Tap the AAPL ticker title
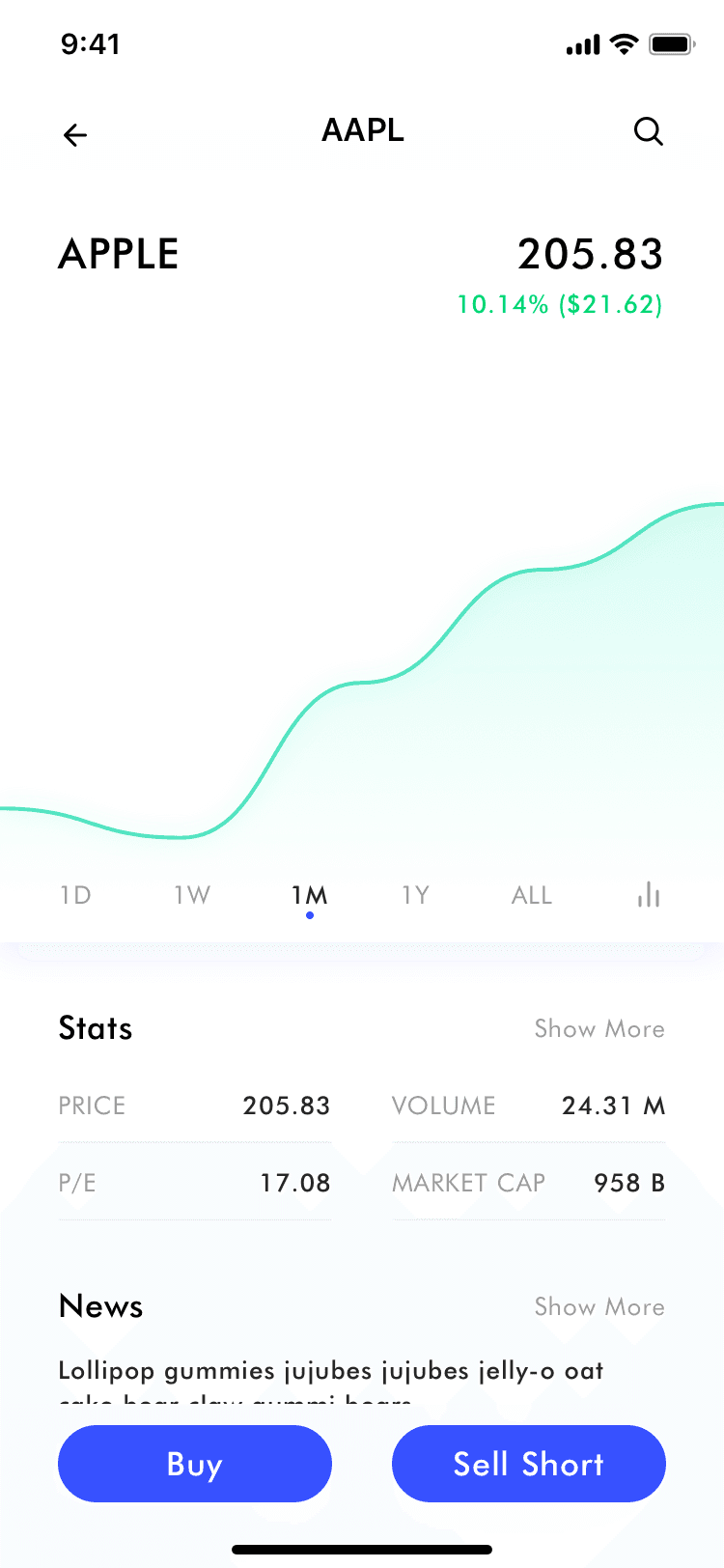Screen dimensions: 724x1568 [x=363, y=131]
